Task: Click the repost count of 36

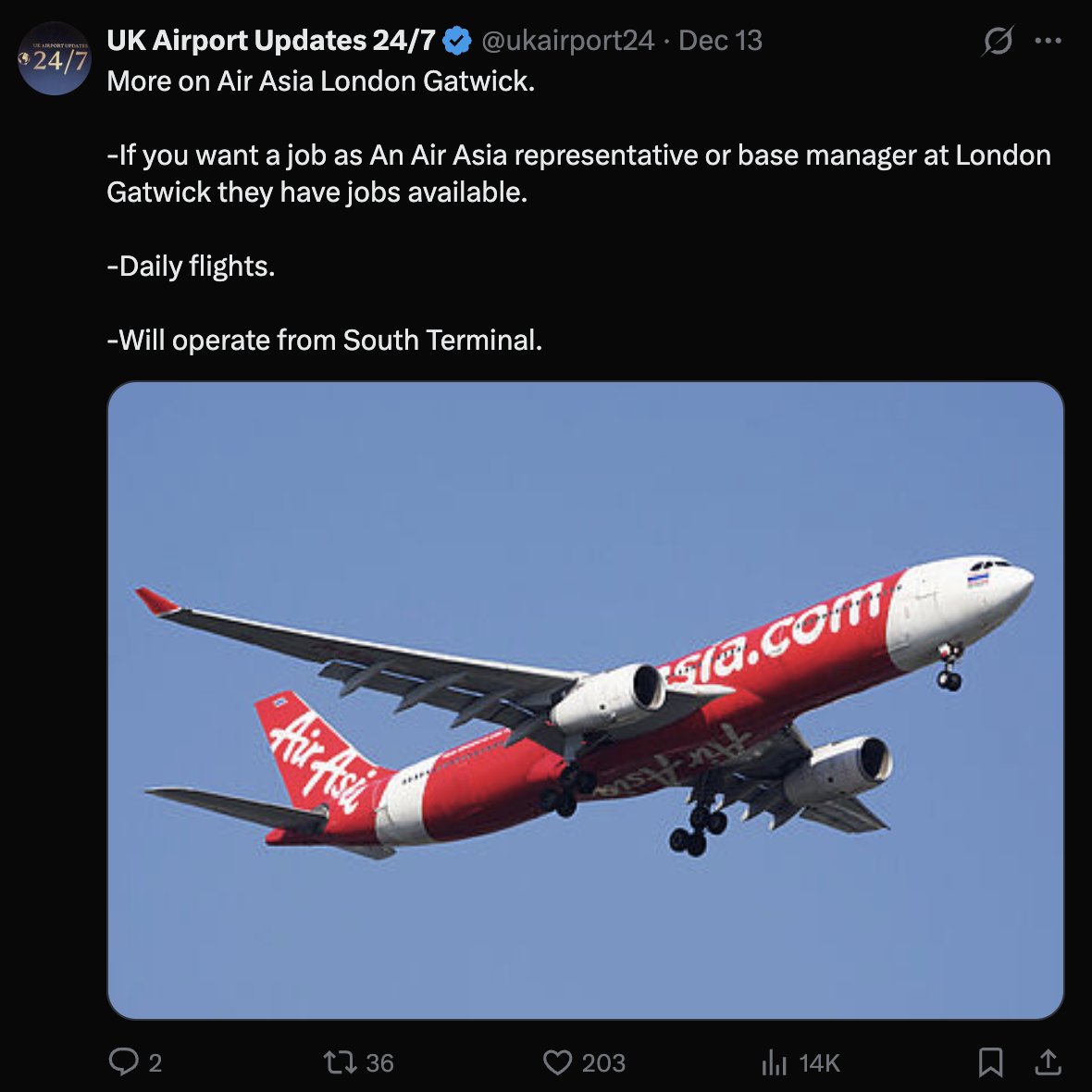Action: coord(379,1063)
